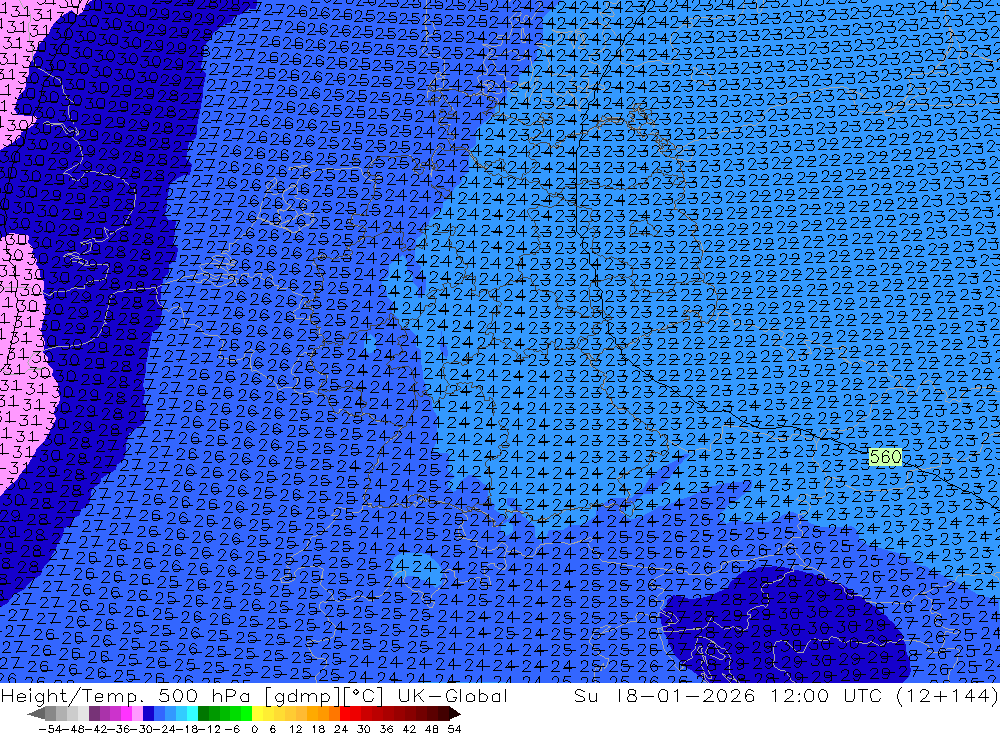This screenshot has width=1000, height=733.
Task: Click the 12:00 UTC time text
Action: coord(828,695)
